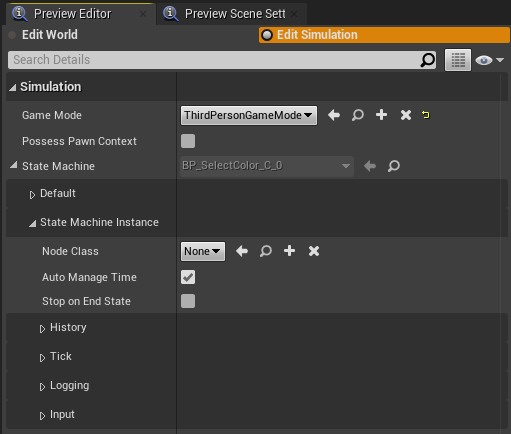The width and height of the screenshot is (511, 434).
Task: Clear Game Mode with X icon
Action: click(406, 115)
